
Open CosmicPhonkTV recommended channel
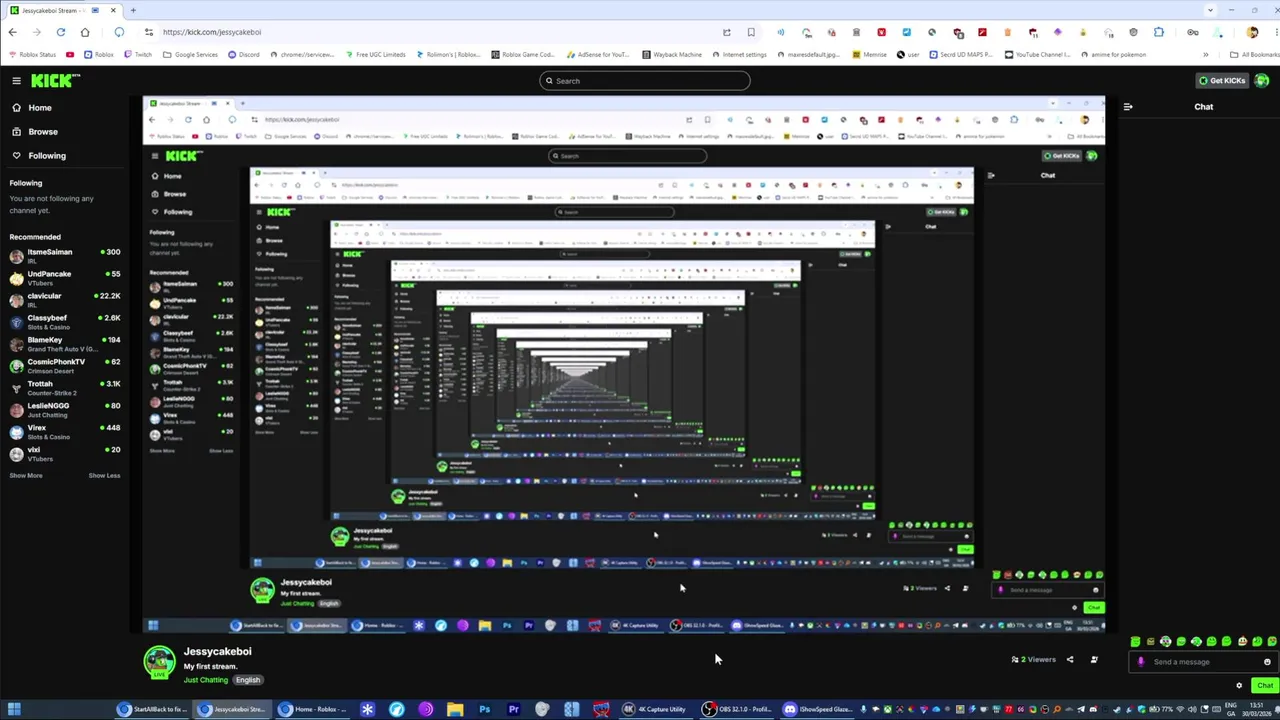coord(64,365)
